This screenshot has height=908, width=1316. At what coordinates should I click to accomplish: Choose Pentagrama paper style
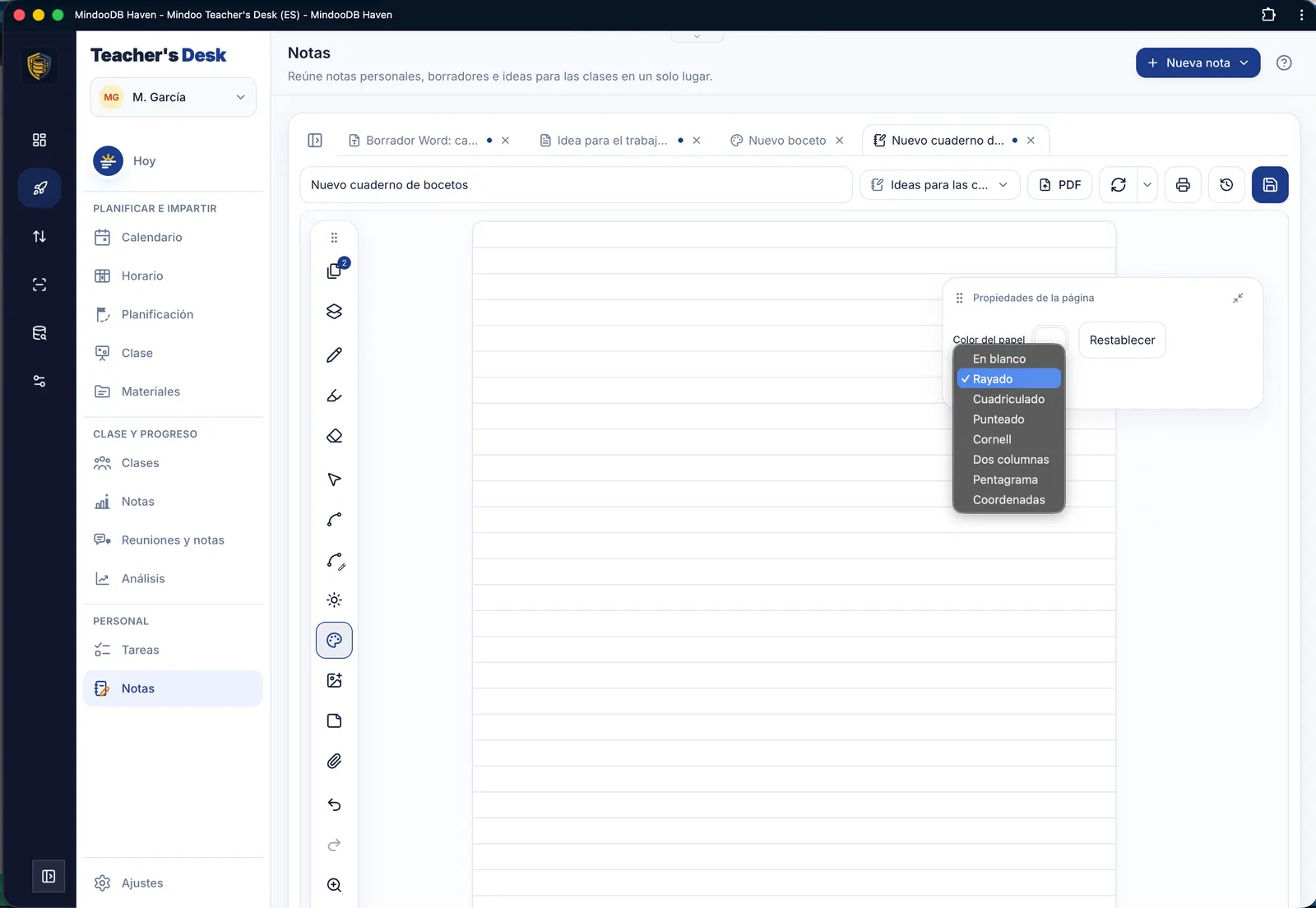click(1008, 479)
